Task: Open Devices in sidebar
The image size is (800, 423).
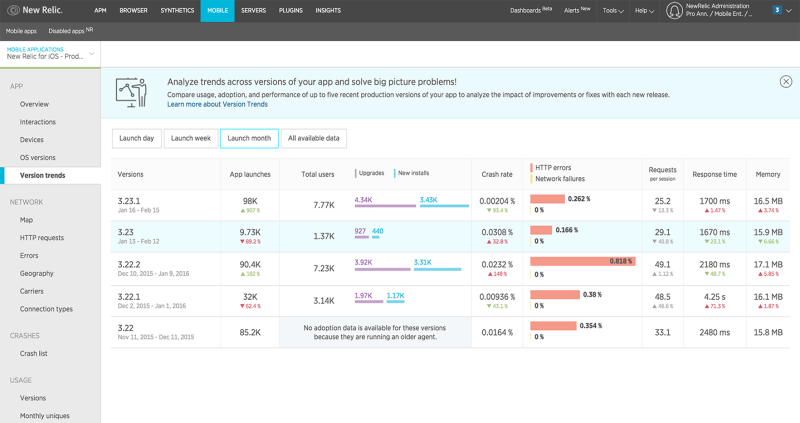Action: point(32,140)
